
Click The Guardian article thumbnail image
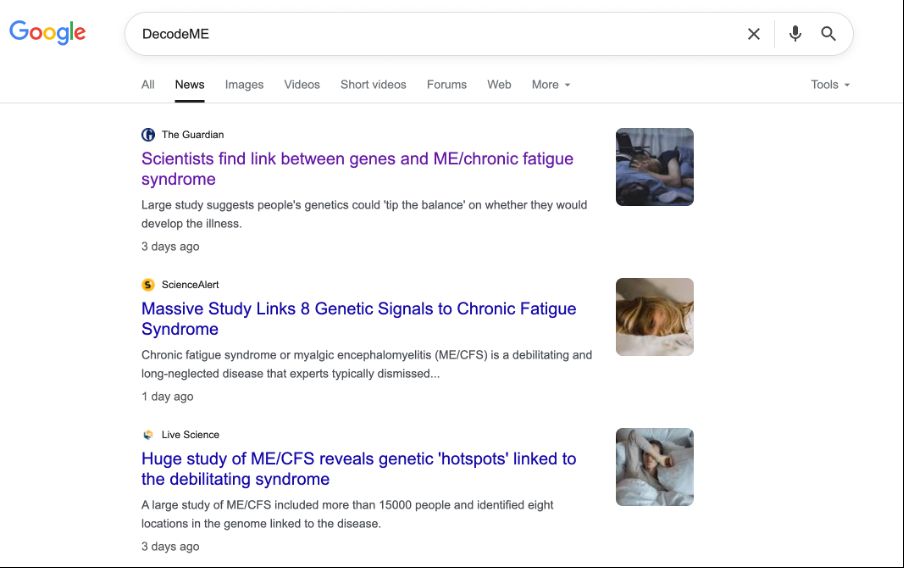coord(655,167)
